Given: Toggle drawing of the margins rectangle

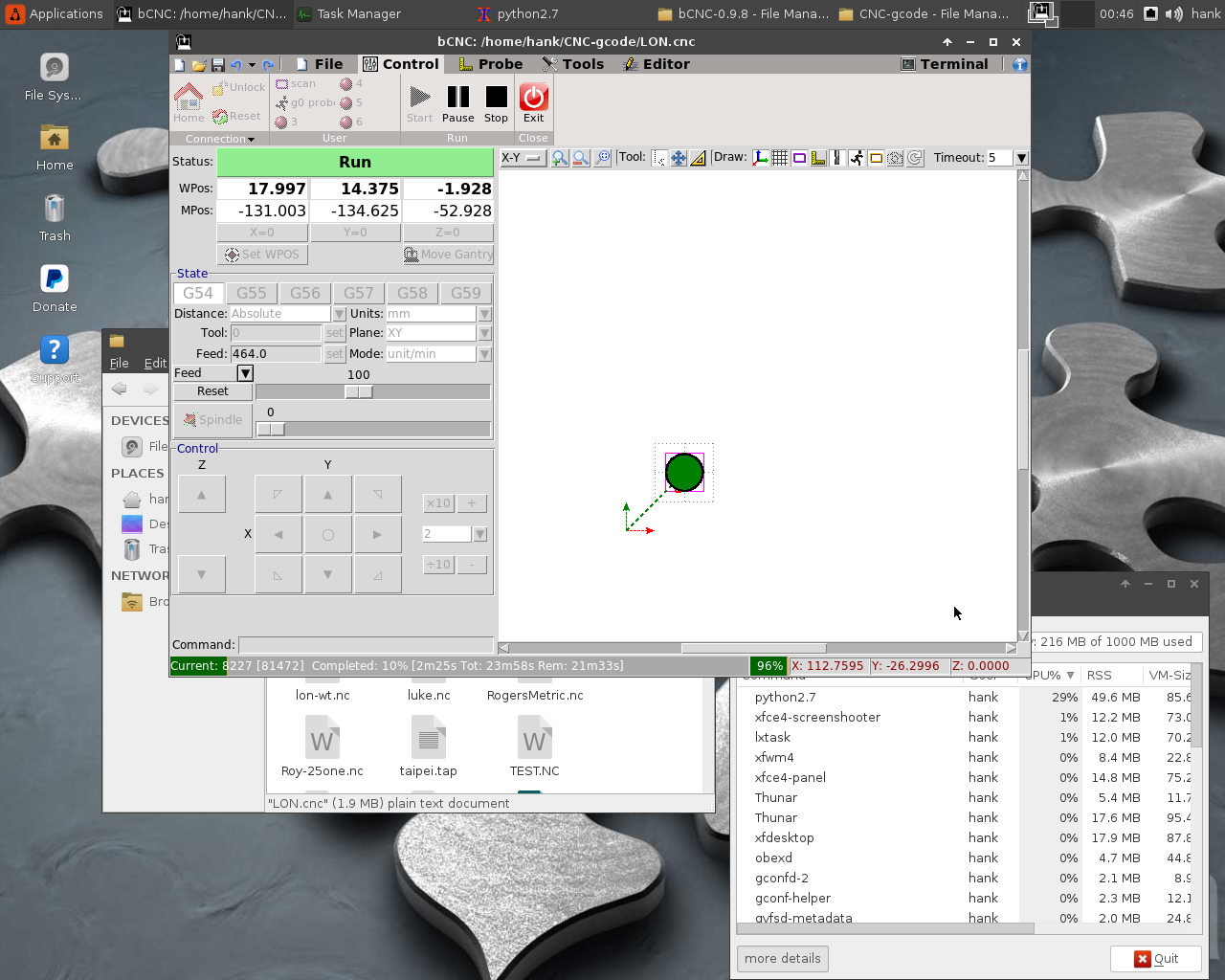Looking at the screenshot, I should click(x=799, y=158).
